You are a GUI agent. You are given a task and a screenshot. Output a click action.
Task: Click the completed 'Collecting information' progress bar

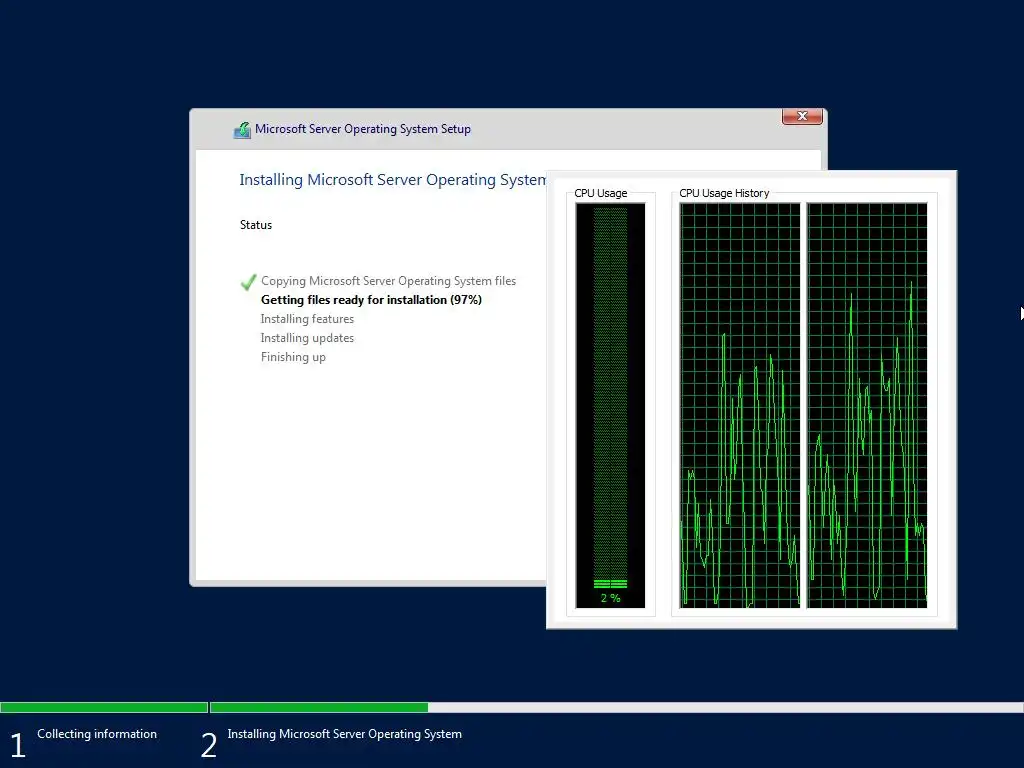104,707
